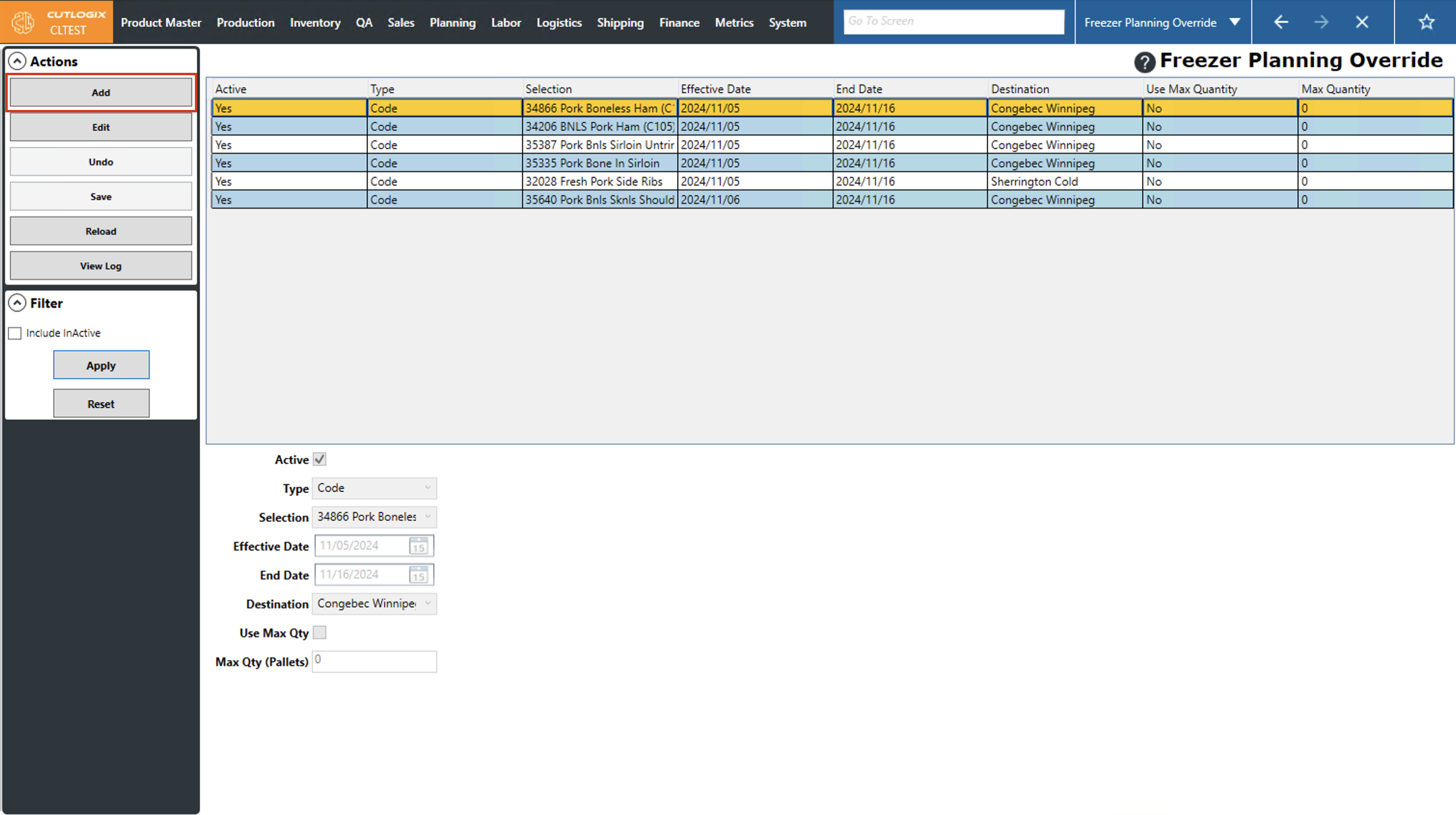The height and width of the screenshot is (815, 1456).
Task: Go back with the left arrow icon
Action: click(x=1281, y=22)
